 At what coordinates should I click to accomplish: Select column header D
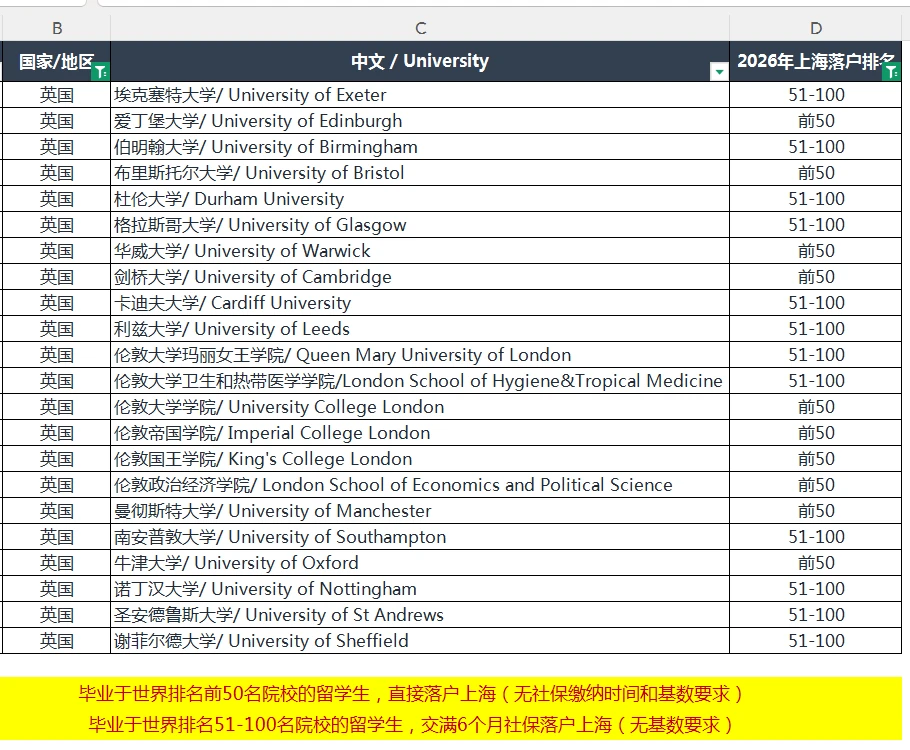pyautogui.click(x=817, y=29)
